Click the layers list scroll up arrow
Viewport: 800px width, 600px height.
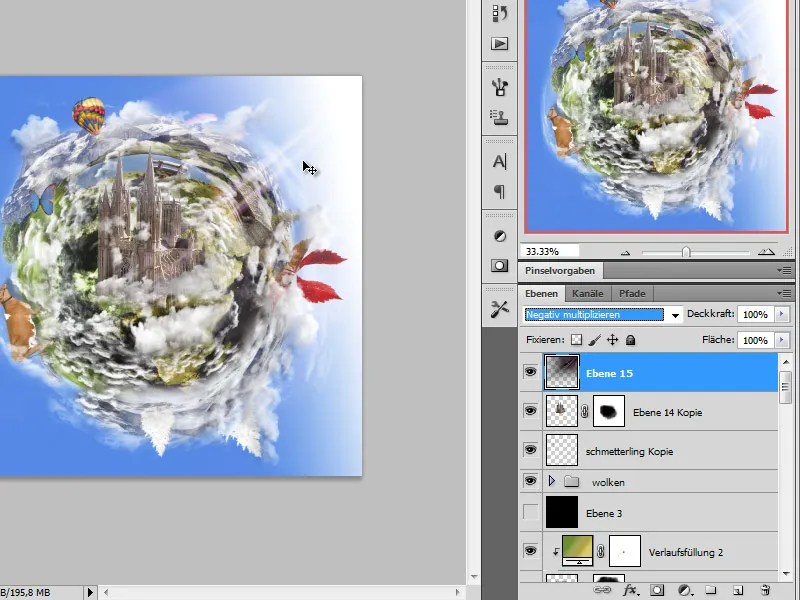pyautogui.click(x=786, y=362)
